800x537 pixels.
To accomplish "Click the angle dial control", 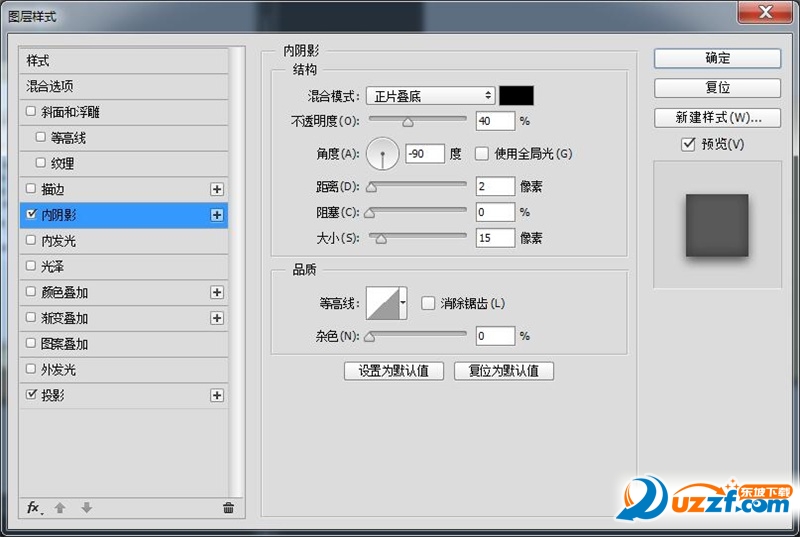I will [x=382, y=154].
